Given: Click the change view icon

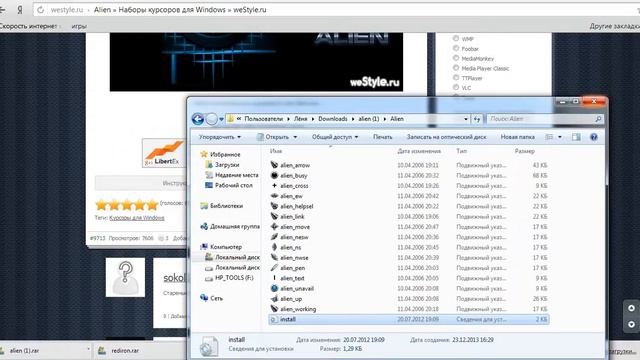Looking at the screenshot, I should (x=549, y=137).
